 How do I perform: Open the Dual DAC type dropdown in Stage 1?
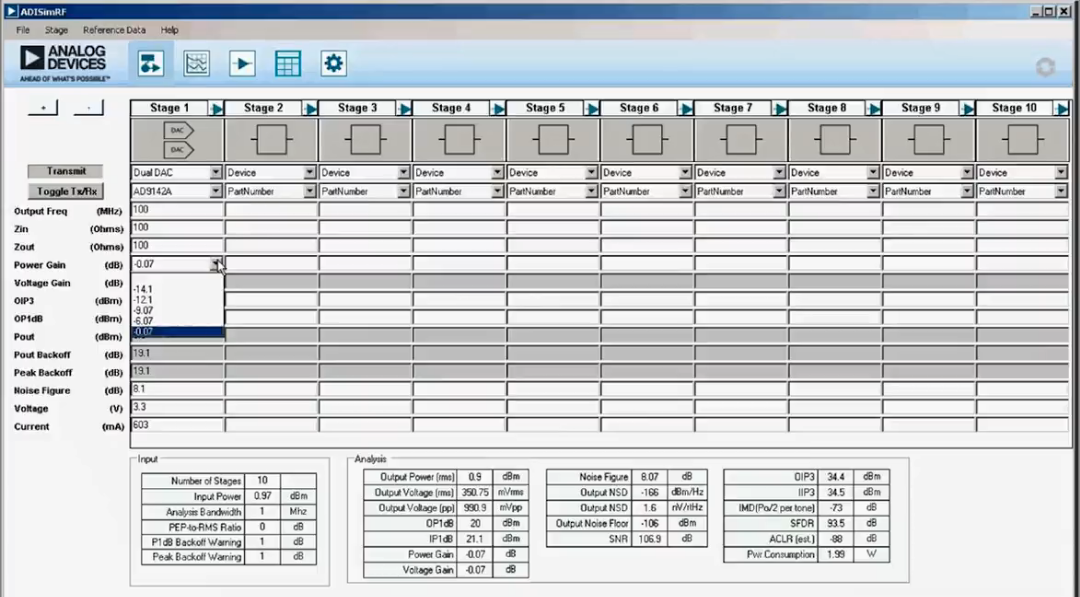tap(216, 172)
